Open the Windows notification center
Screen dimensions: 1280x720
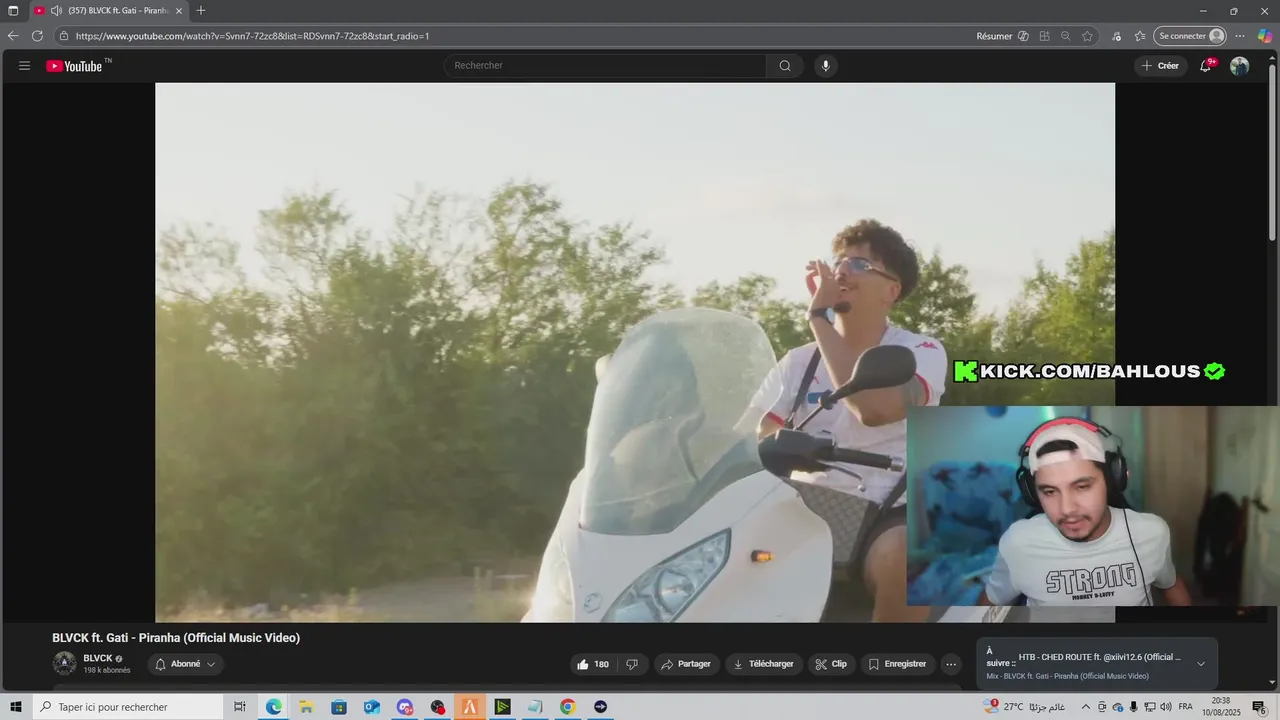(x=1259, y=707)
